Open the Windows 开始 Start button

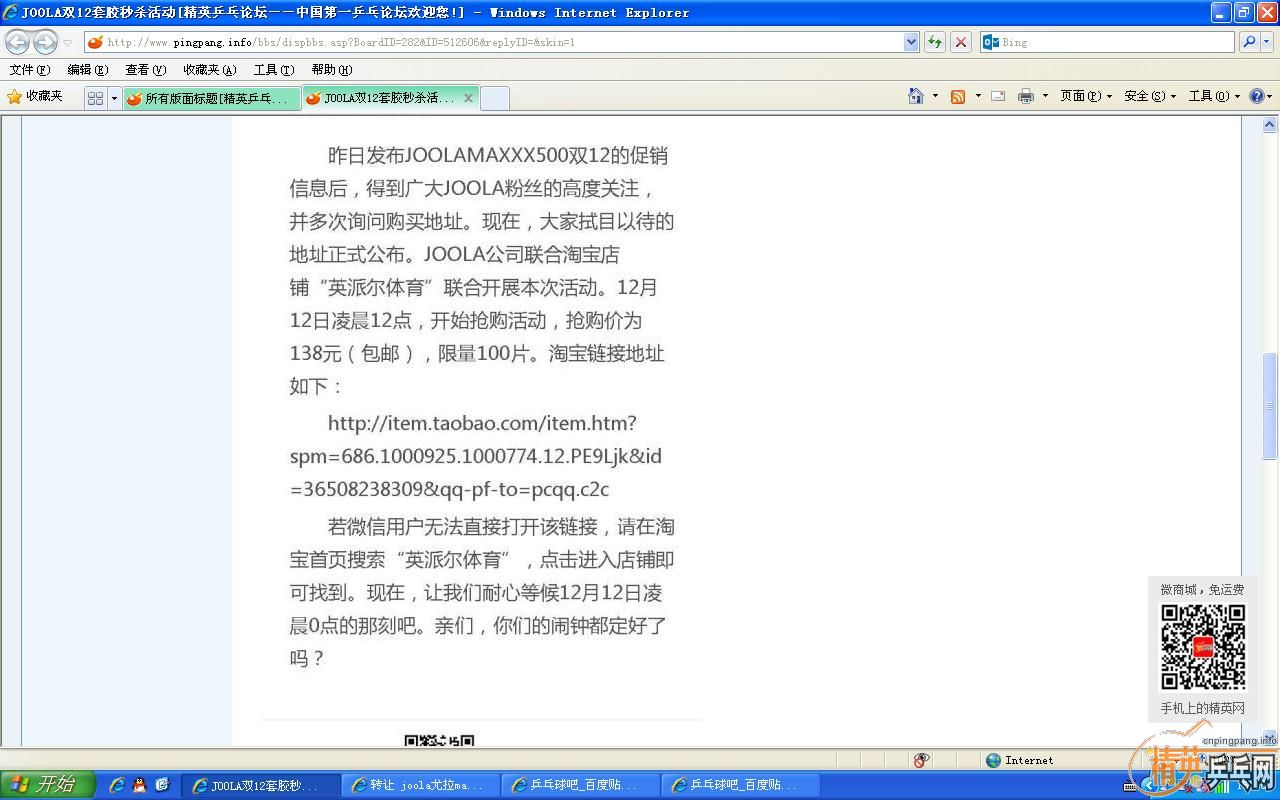click(47, 785)
